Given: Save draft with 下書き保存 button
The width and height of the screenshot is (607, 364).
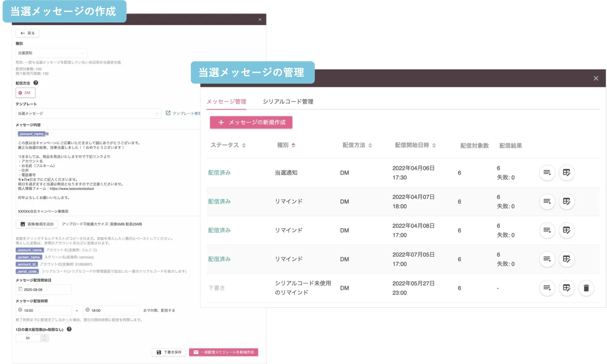Looking at the screenshot, I should [169, 352].
